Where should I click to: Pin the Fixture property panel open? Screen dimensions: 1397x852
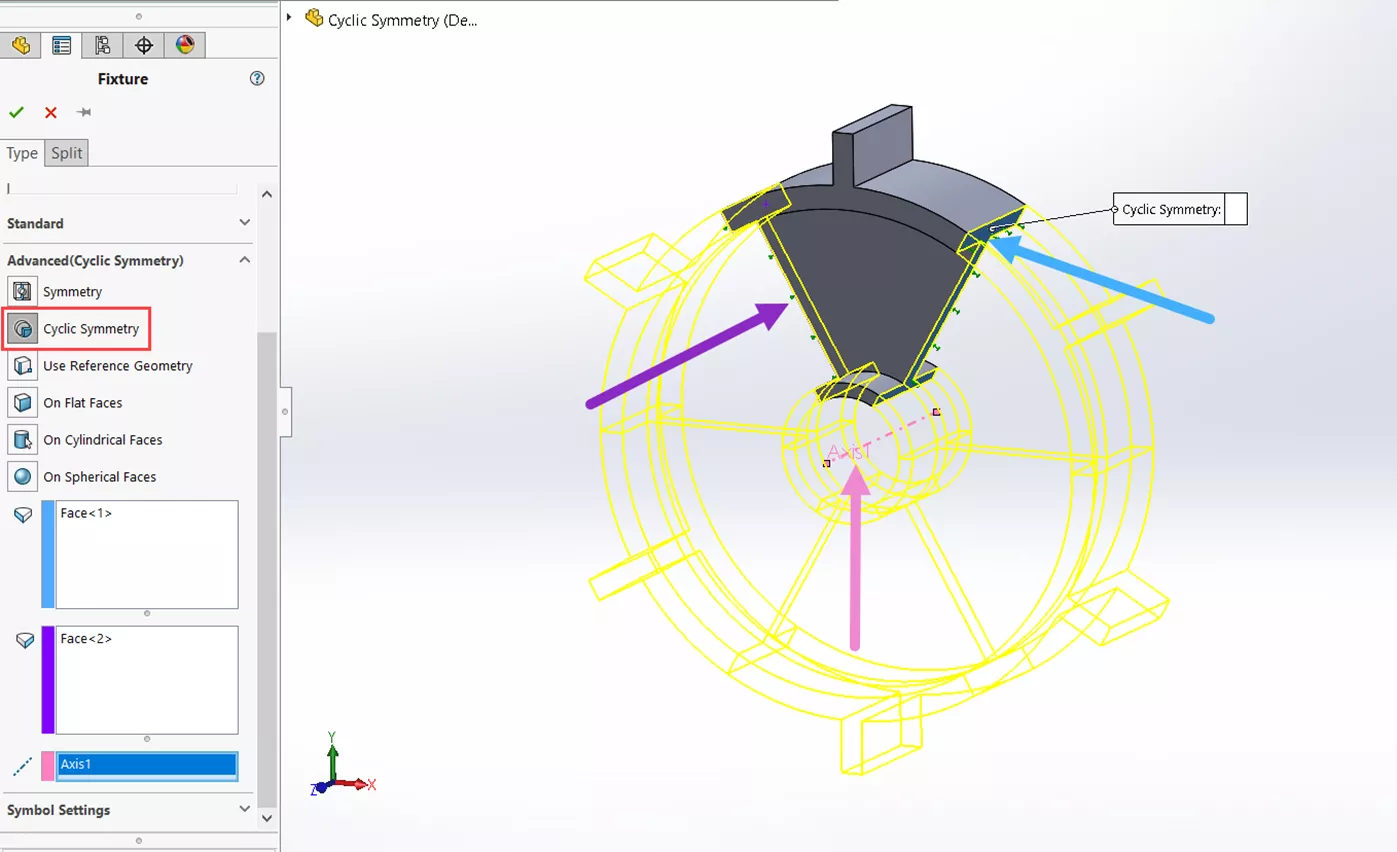84,112
